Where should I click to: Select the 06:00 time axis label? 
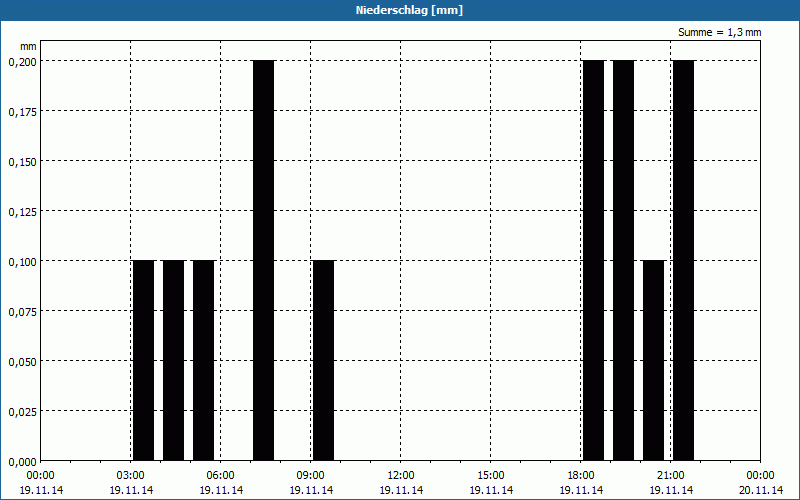[220, 475]
